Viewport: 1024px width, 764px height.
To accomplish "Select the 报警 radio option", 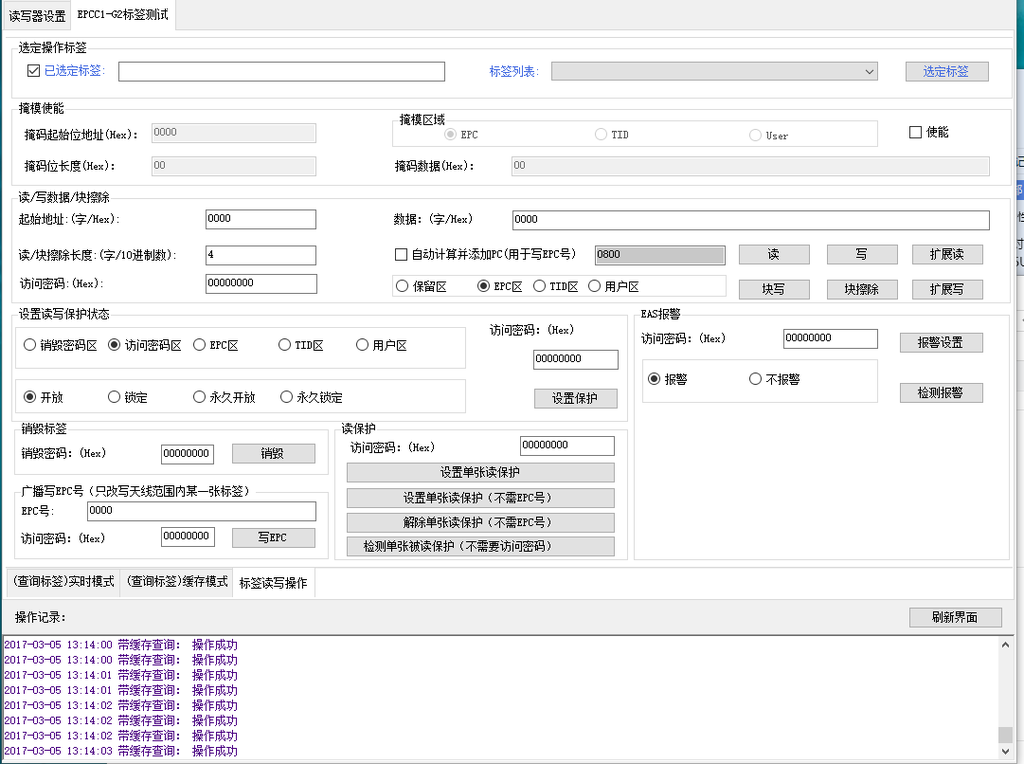I will (654, 379).
